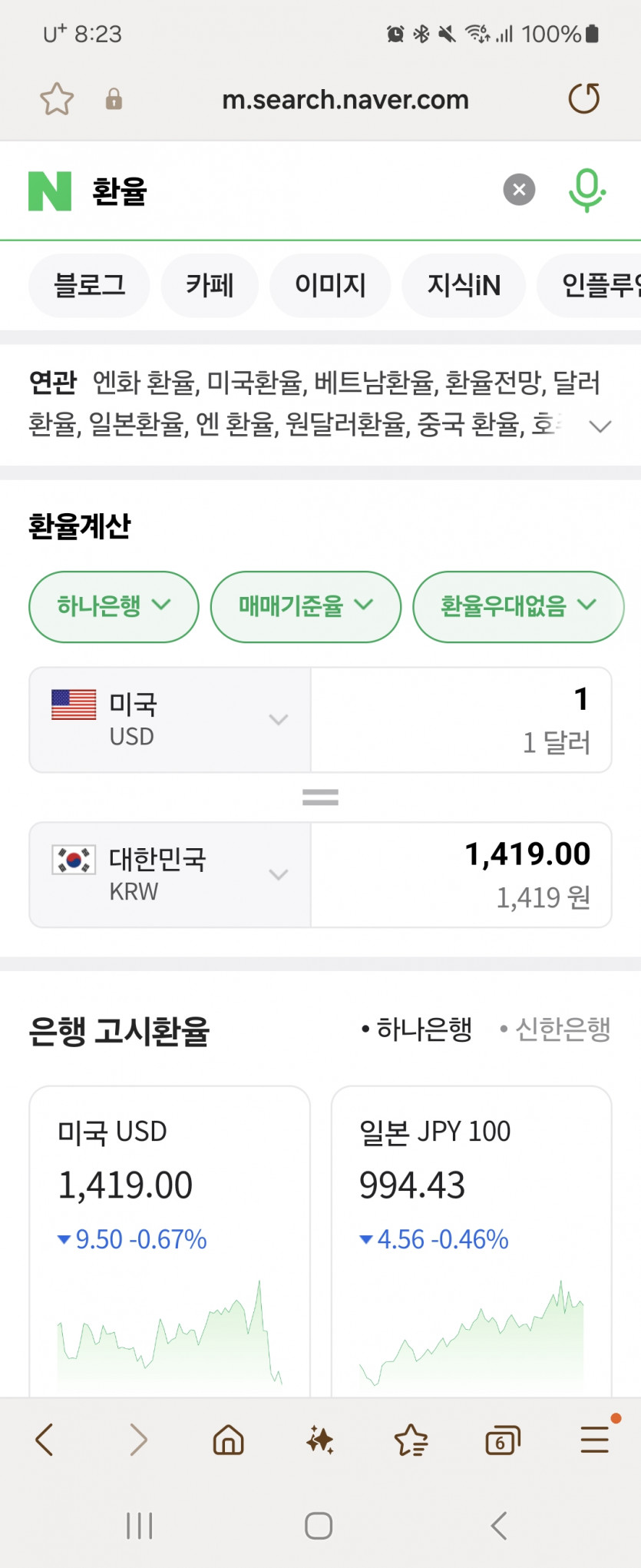Viewport: 641px width, 1568px height.
Task: Open browser hamburger menu
Action: (594, 1440)
